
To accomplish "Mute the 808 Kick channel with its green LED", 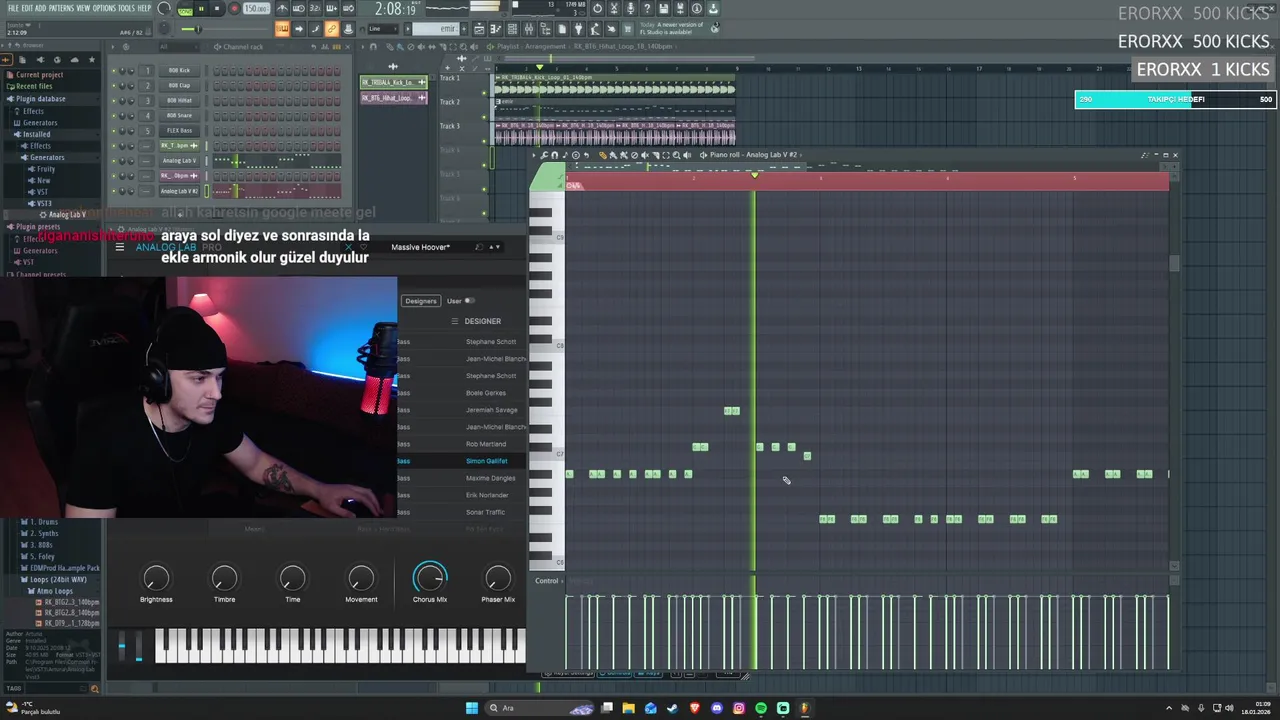I will click(114, 70).
